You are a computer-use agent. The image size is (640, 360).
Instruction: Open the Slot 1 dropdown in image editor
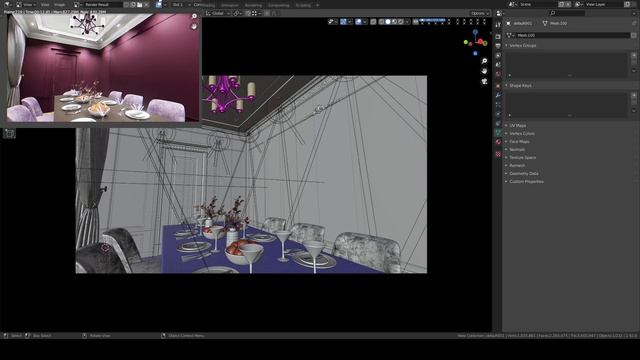coord(181,4)
